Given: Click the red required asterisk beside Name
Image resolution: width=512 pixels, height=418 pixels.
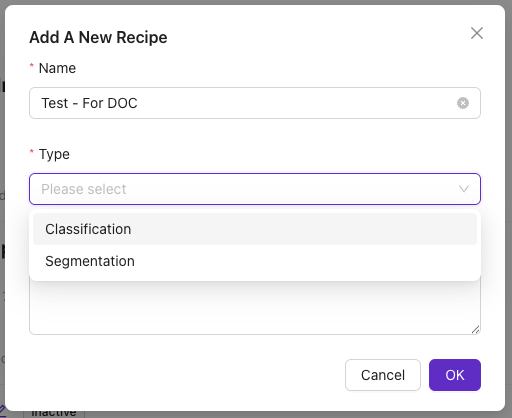Looking at the screenshot, I should (x=32, y=66).
